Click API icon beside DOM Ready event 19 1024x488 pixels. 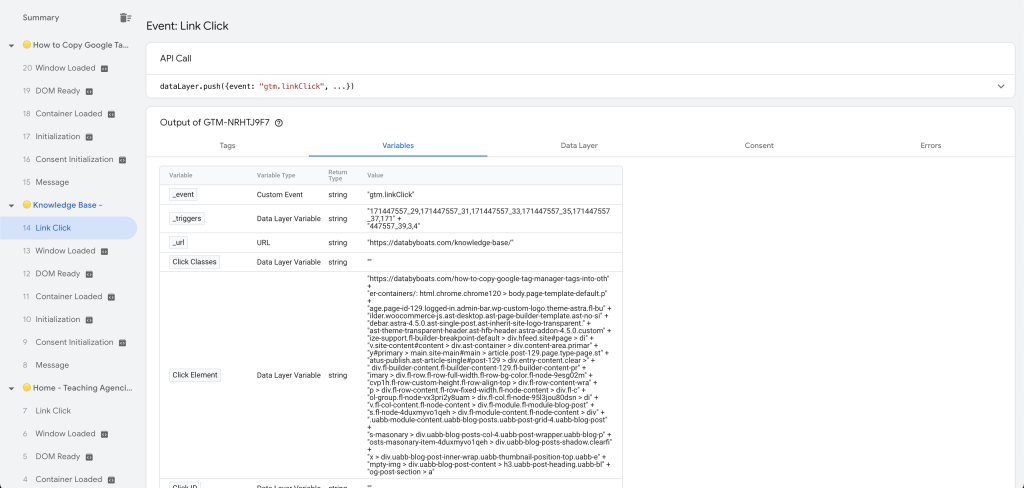click(x=89, y=91)
